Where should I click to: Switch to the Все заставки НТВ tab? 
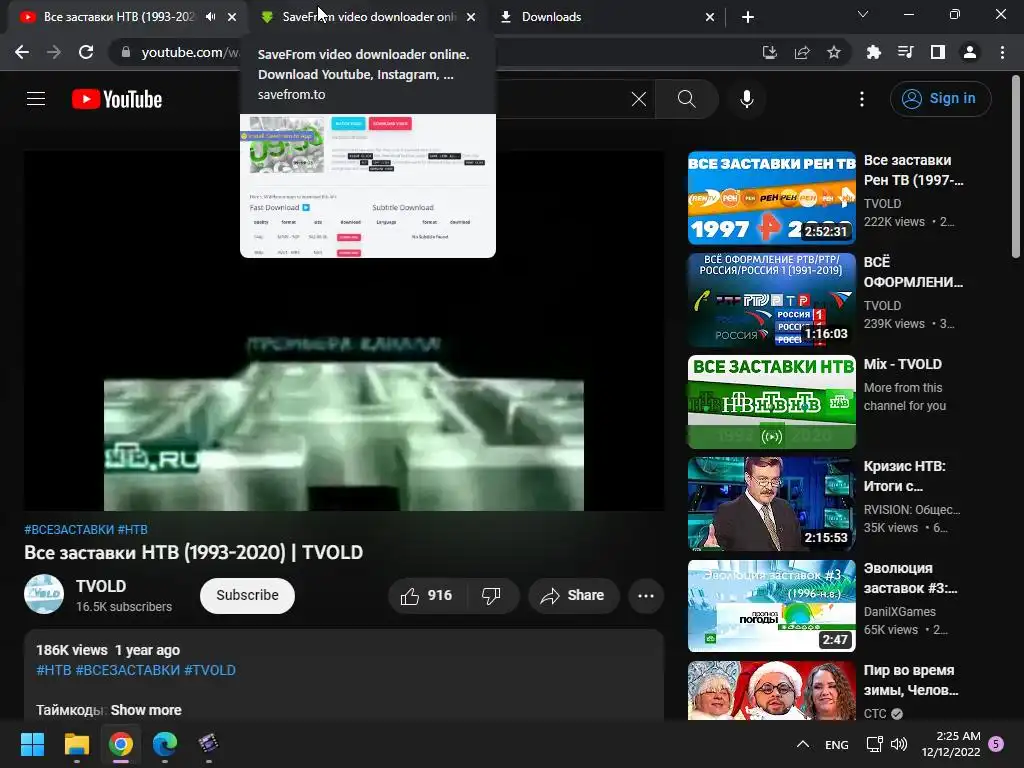pyautogui.click(x=118, y=17)
